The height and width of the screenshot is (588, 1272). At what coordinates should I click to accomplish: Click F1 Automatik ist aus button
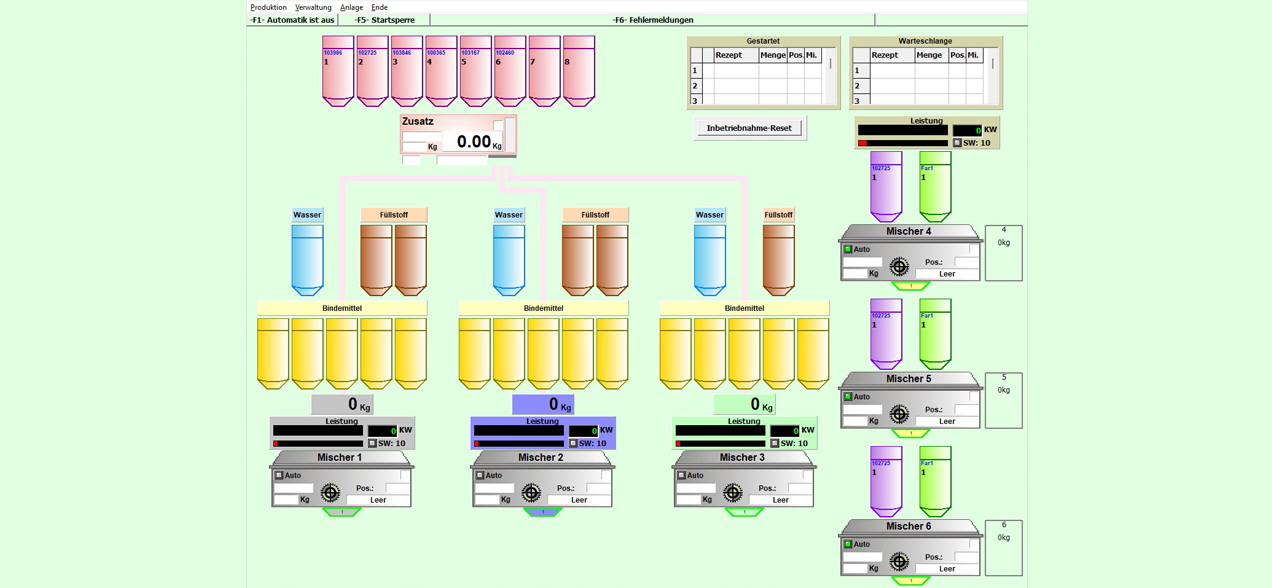click(x=292, y=20)
